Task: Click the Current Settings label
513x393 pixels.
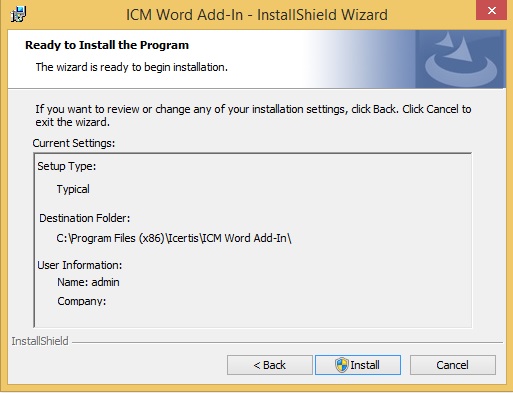Action: tap(74, 143)
